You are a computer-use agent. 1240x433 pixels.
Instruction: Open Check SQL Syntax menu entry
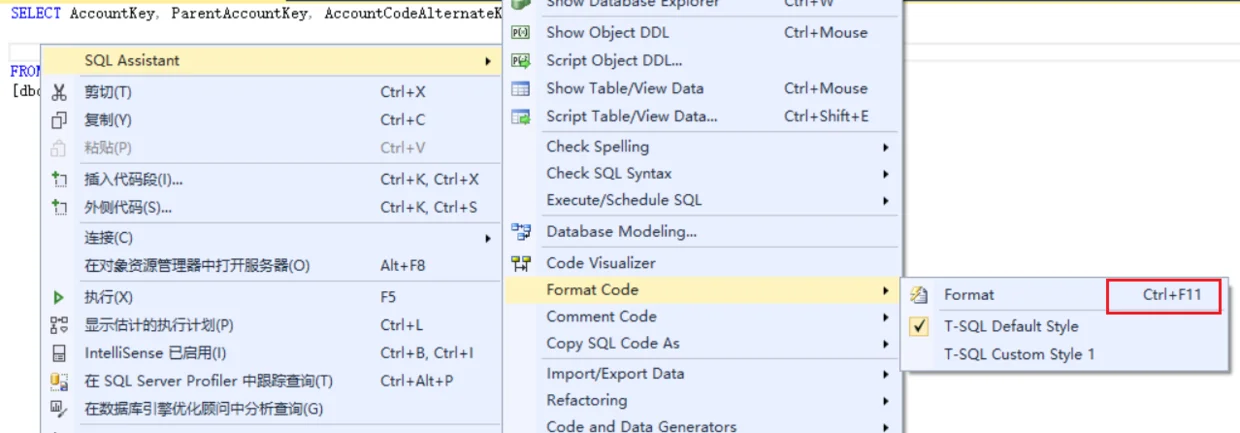(x=703, y=174)
